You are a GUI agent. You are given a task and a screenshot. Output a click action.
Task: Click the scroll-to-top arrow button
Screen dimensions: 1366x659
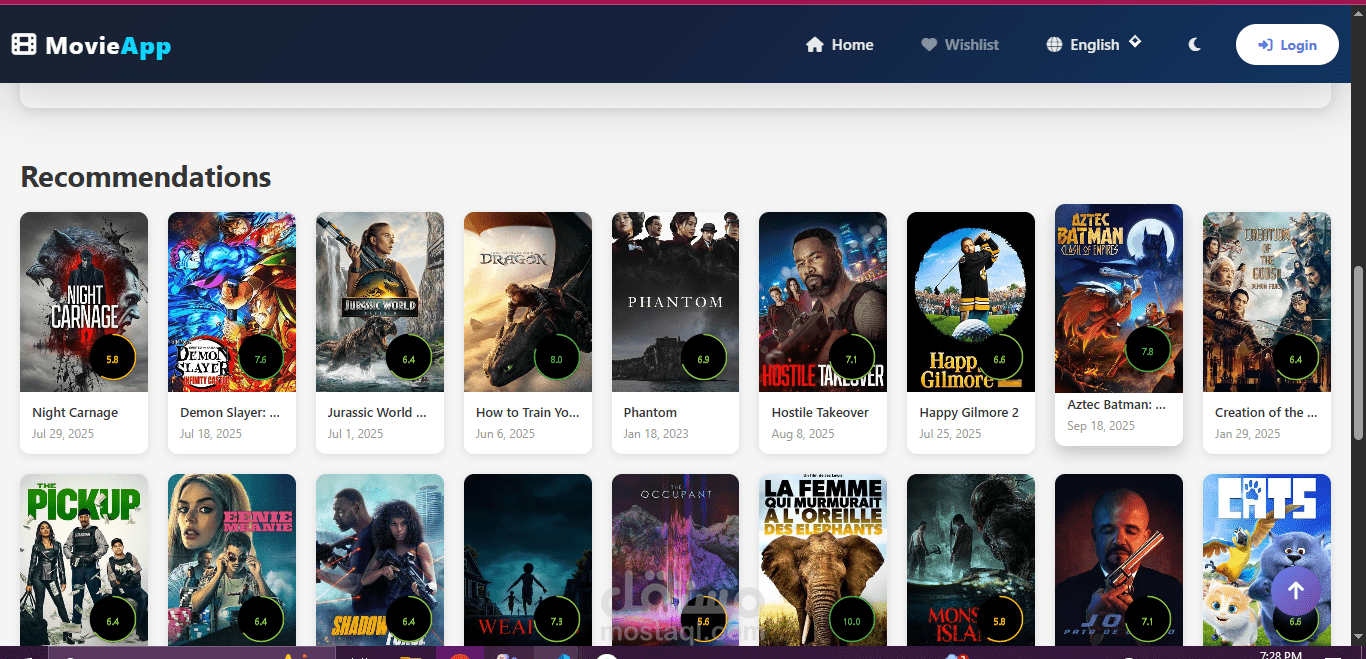click(x=1295, y=591)
